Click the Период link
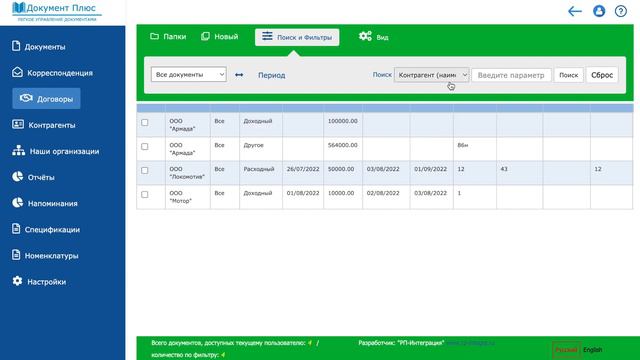 point(271,75)
